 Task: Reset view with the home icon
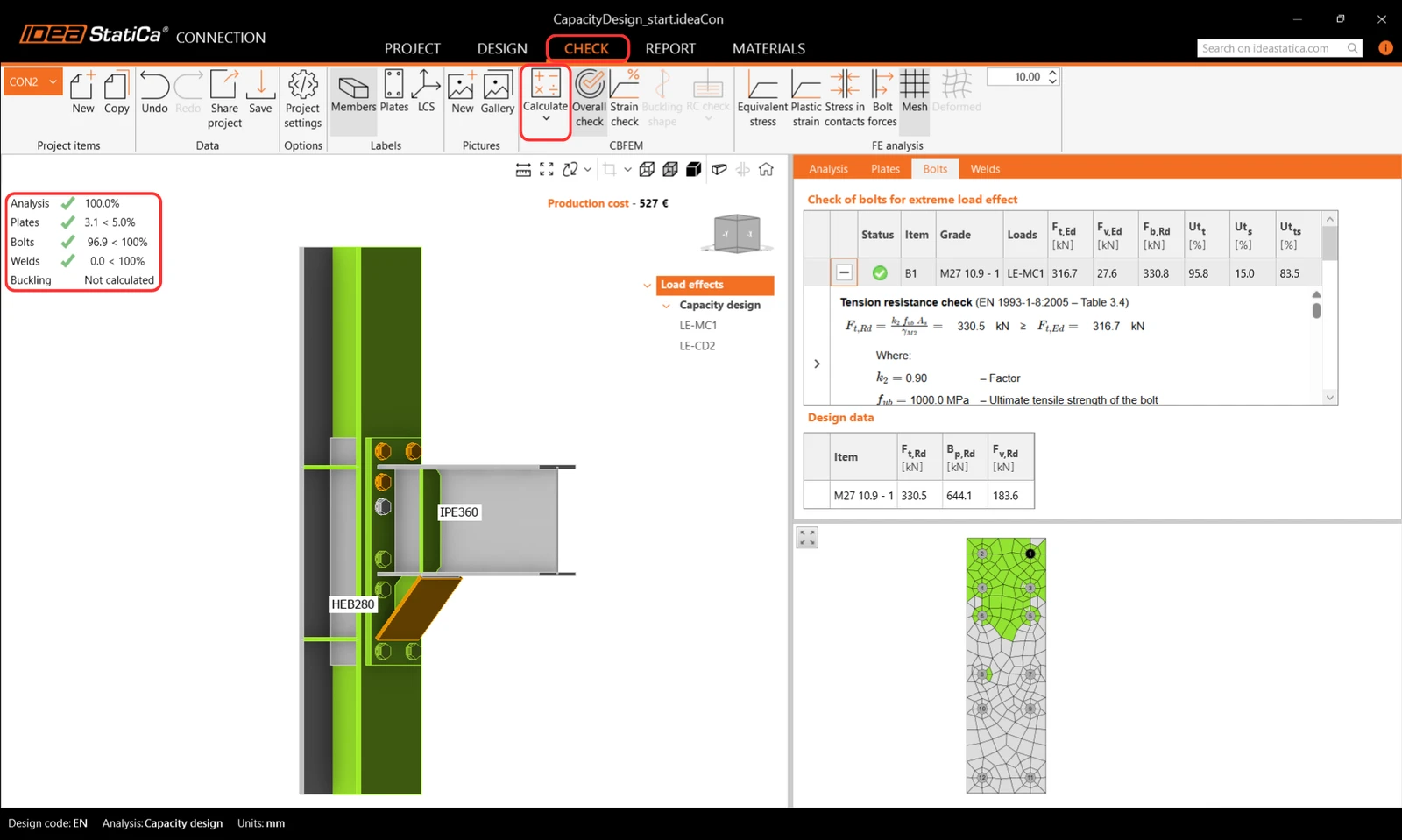point(766,170)
